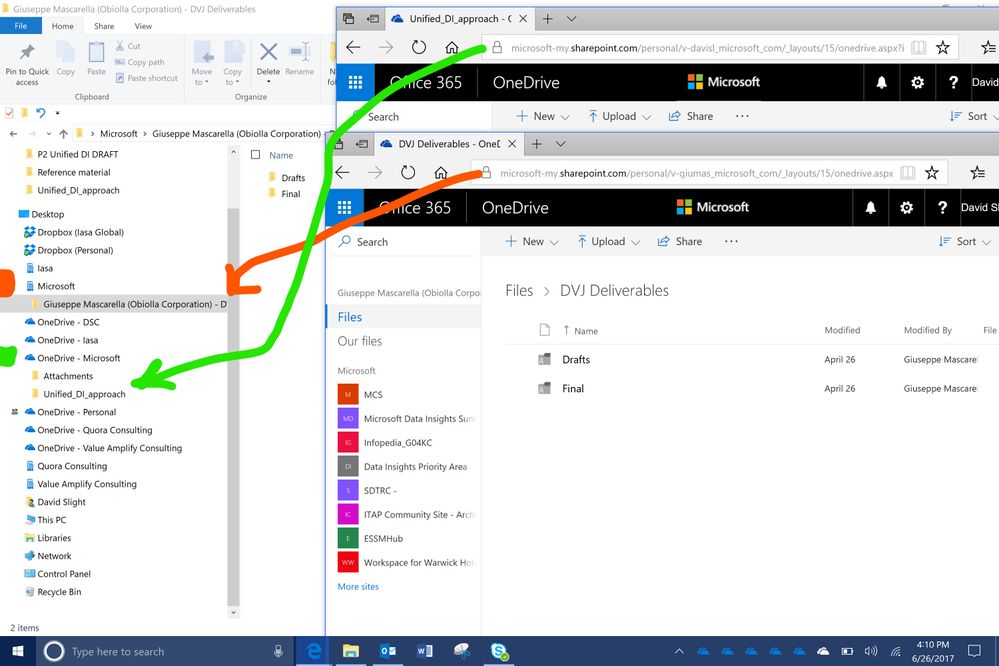
Task: Click the settings gear in Unified_DI_approach window
Action: point(917,82)
